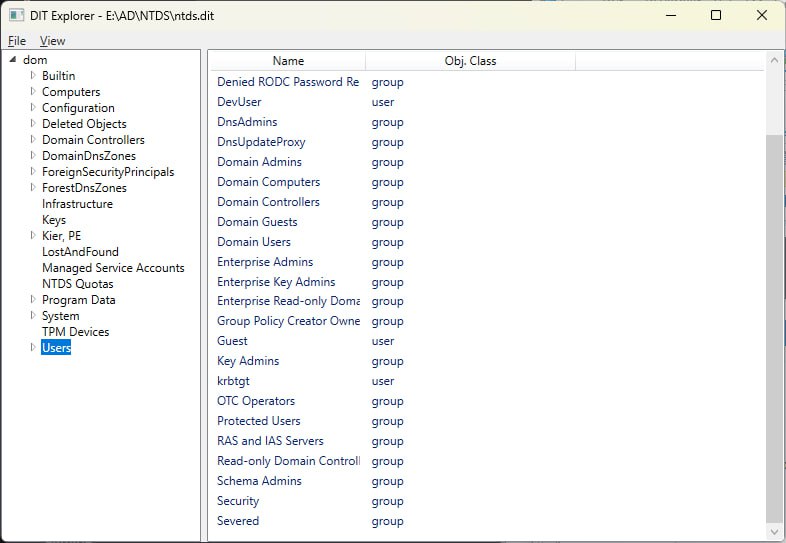Sort by the Obj. Class column header

tap(470, 61)
